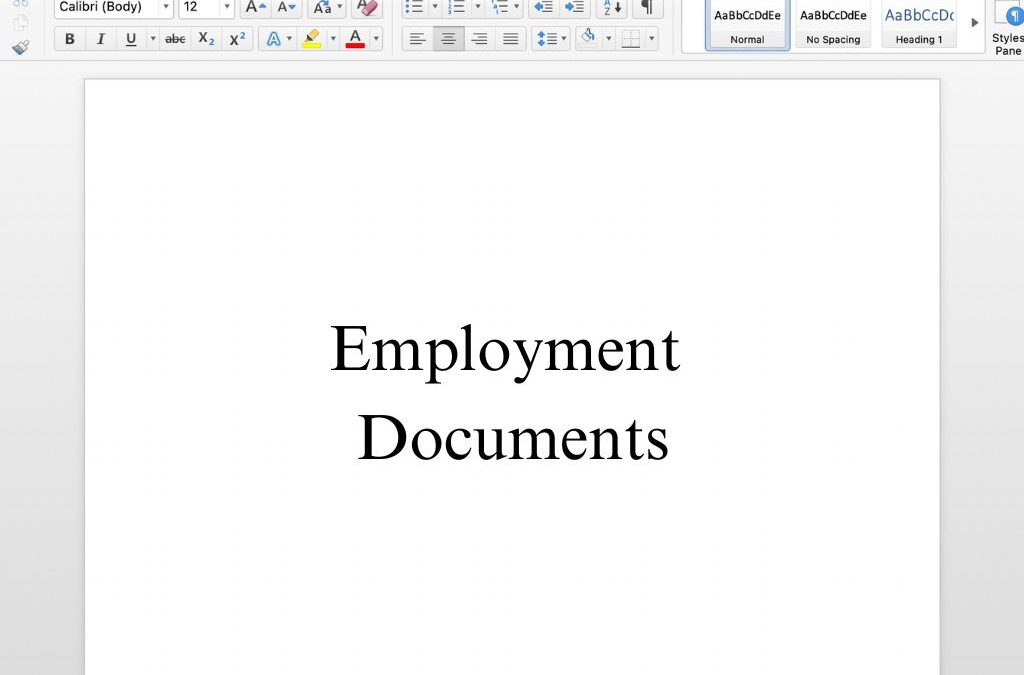Screen dimensions: 1024x675
Task: Click the Copy icon
Action: [21, 22]
